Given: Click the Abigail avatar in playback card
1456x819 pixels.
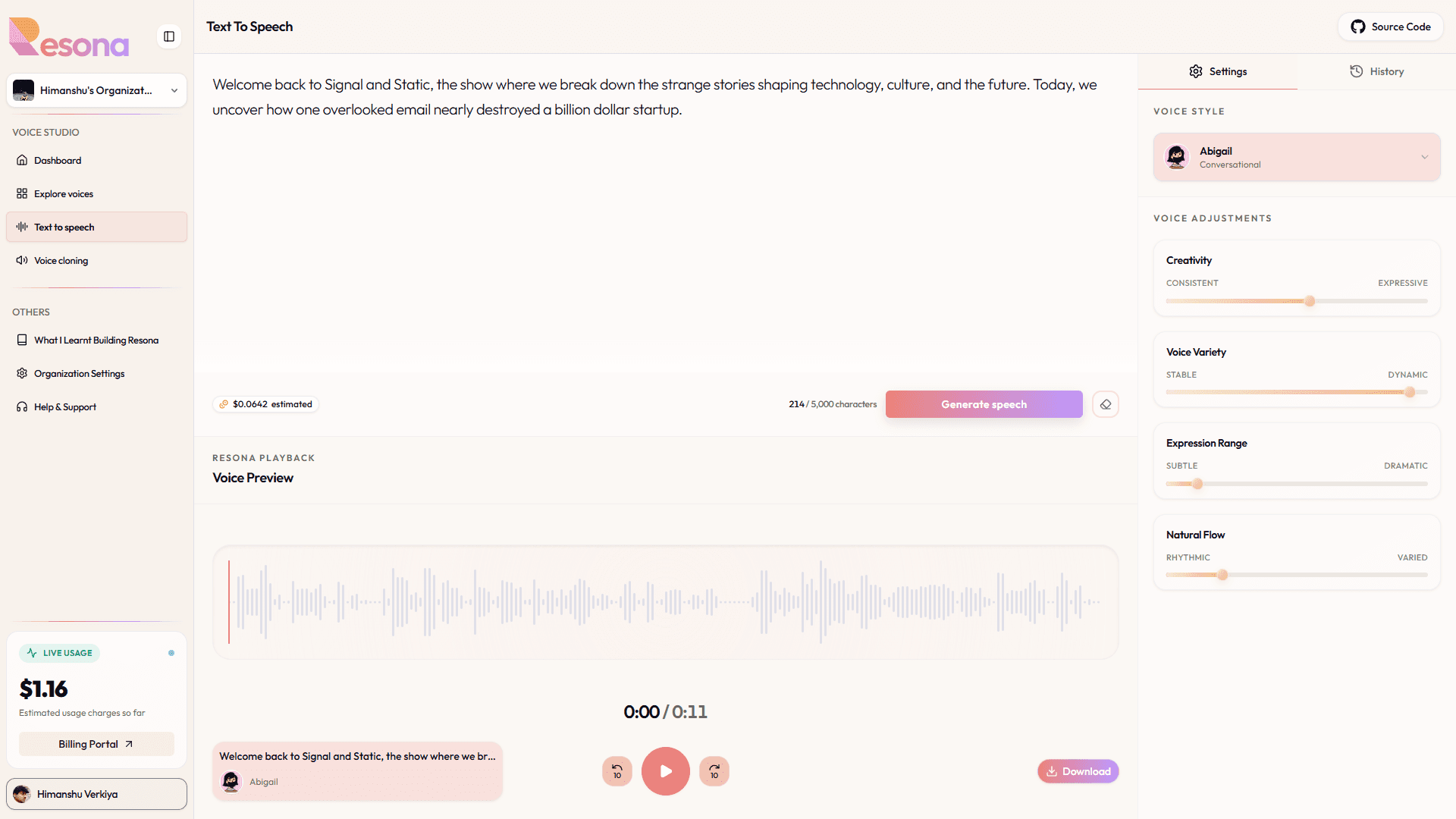Looking at the screenshot, I should coord(231,782).
